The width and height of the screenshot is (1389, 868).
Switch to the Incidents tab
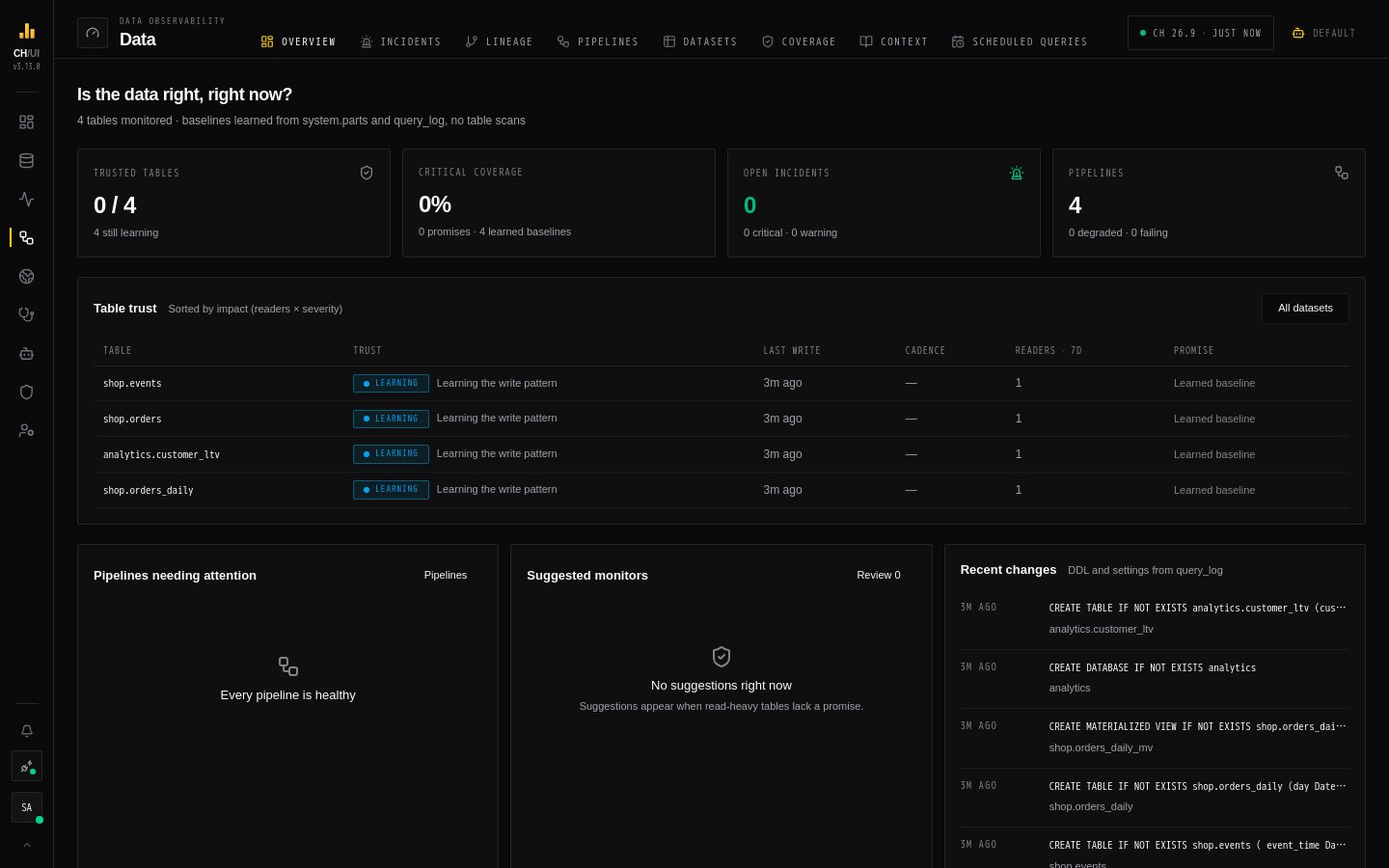(x=400, y=41)
